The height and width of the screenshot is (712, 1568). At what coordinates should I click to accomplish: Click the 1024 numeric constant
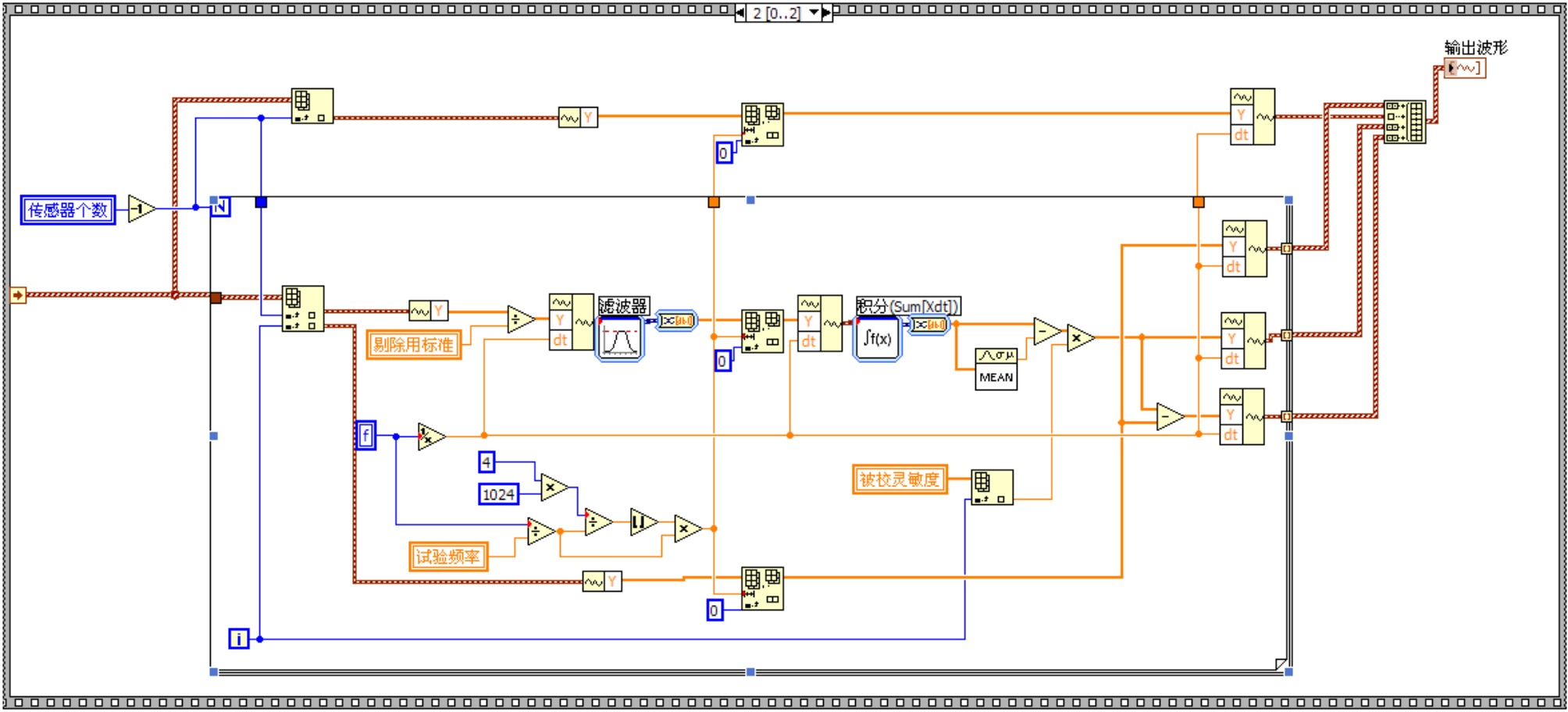pyautogui.click(x=498, y=494)
